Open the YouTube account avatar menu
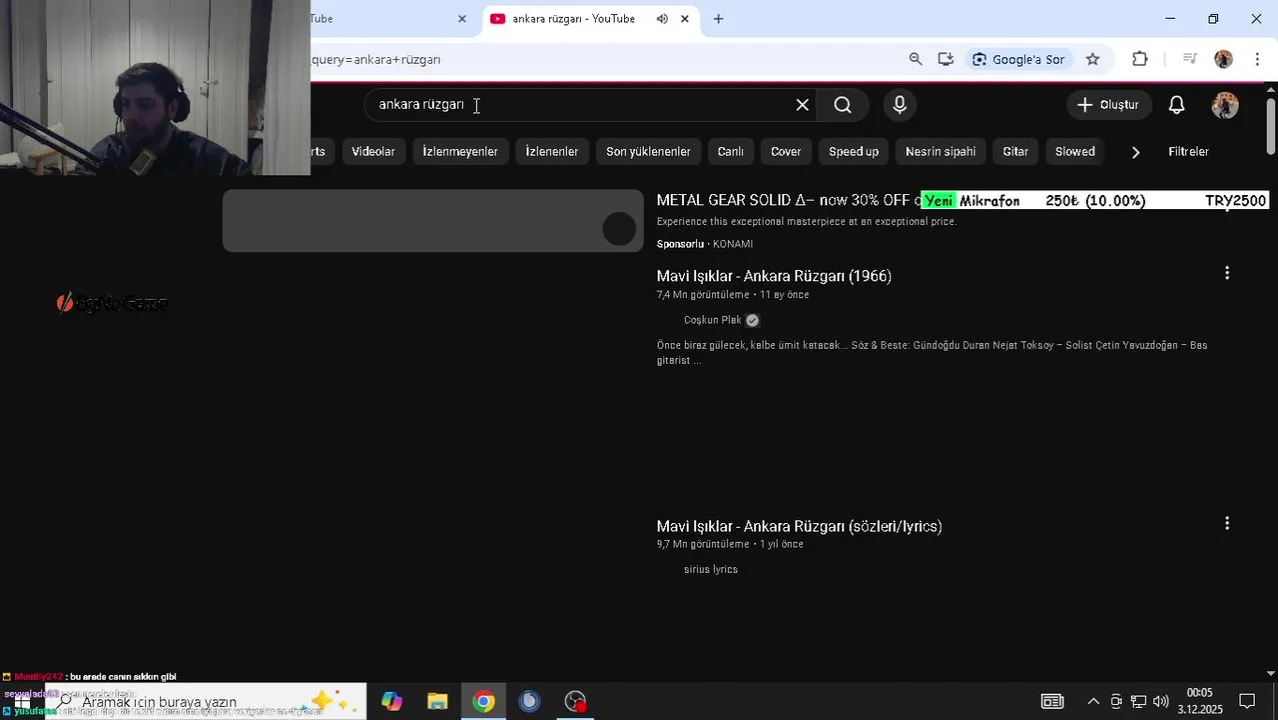The height and width of the screenshot is (720, 1278). pos(1225,105)
